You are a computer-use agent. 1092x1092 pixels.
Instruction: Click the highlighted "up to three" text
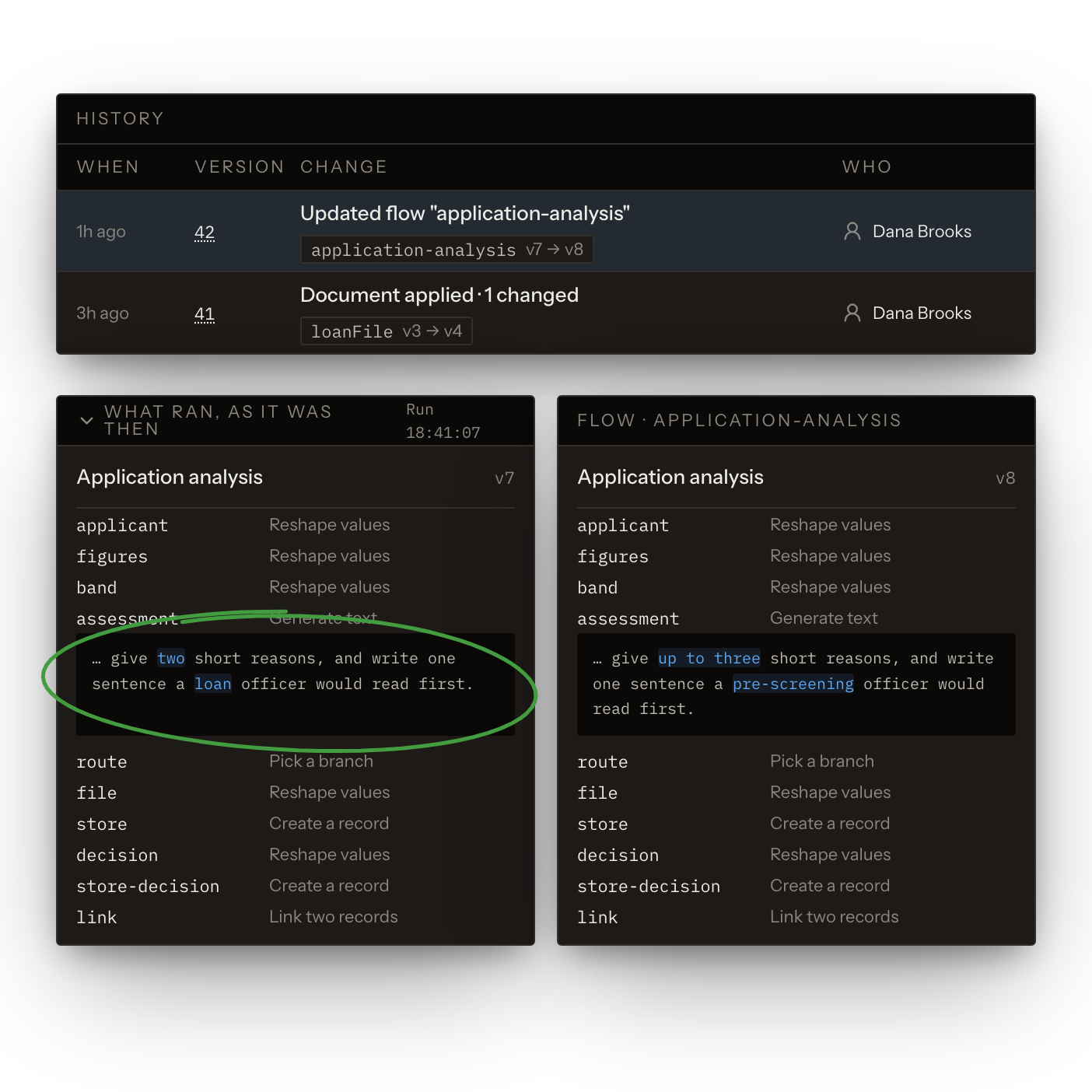pos(709,658)
